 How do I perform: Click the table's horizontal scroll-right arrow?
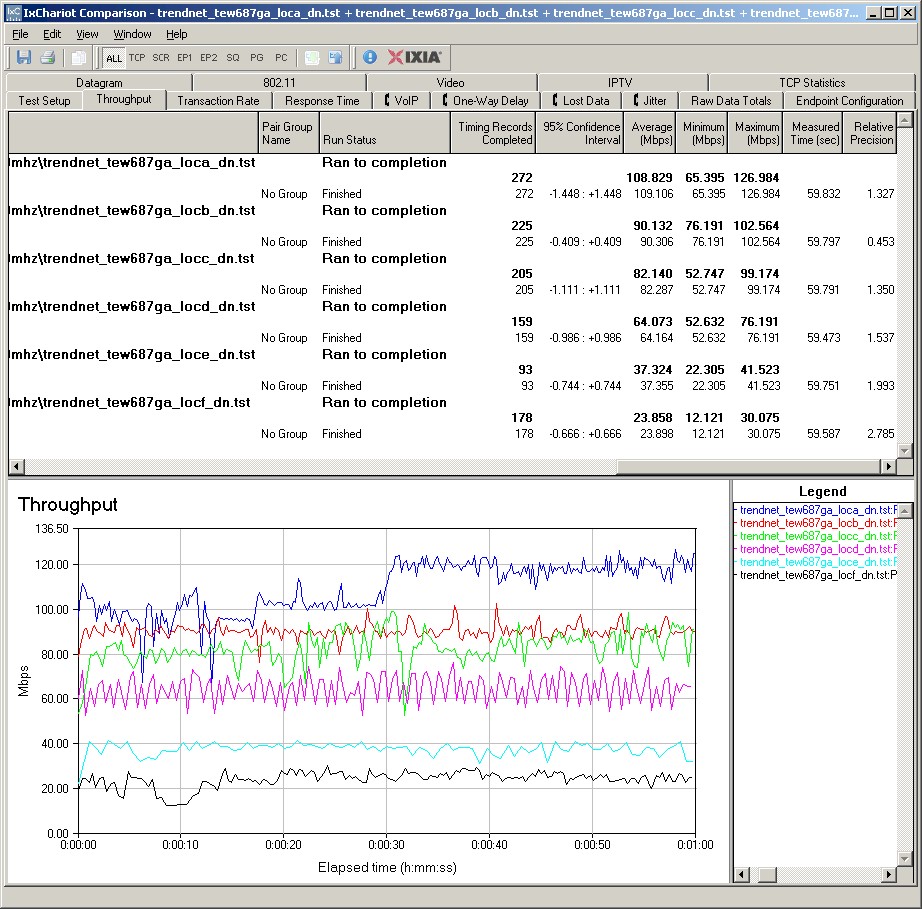click(888, 467)
